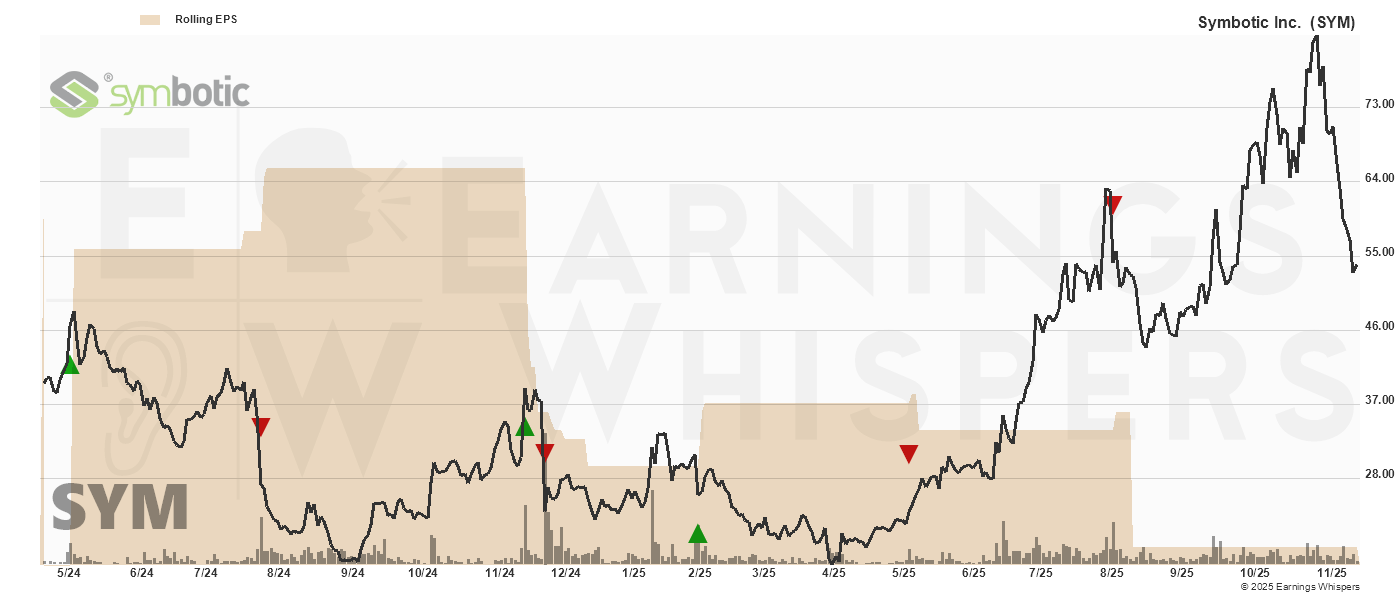Click the Symbotic logo icon
This screenshot has height=600, width=1400.
pos(75,94)
